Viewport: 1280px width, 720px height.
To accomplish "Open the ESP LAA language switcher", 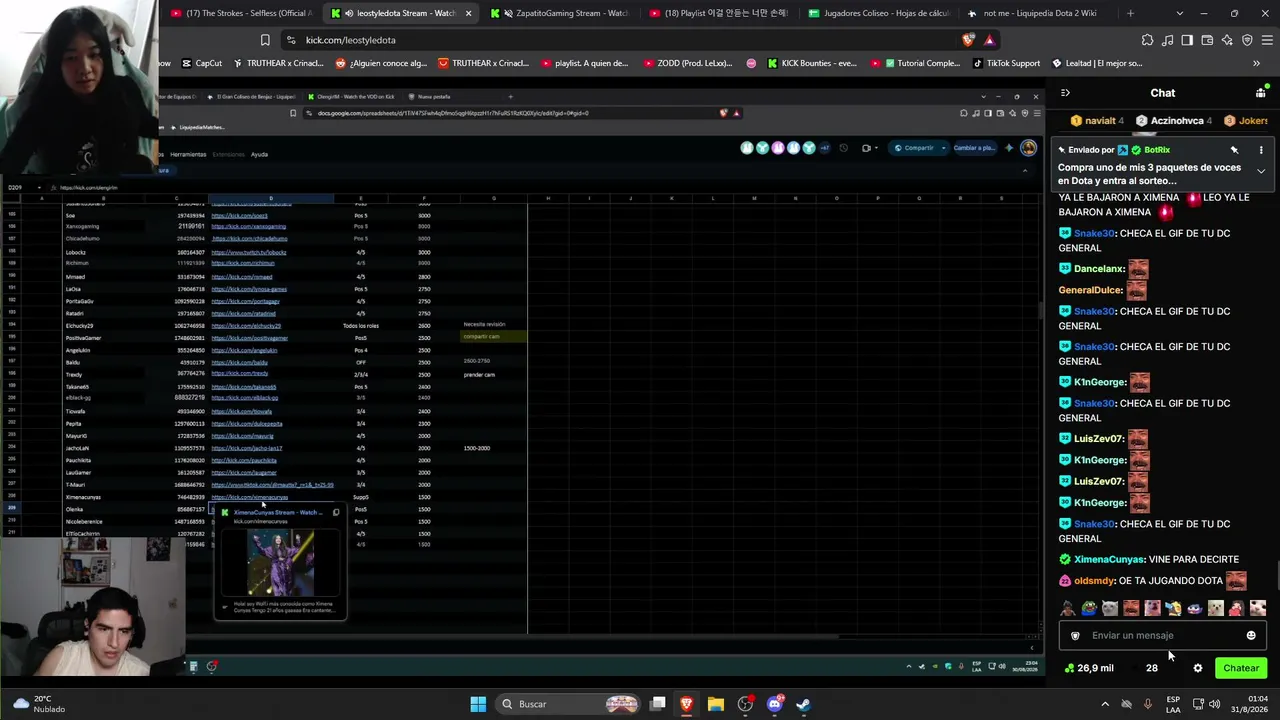I will tap(1173, 704).
